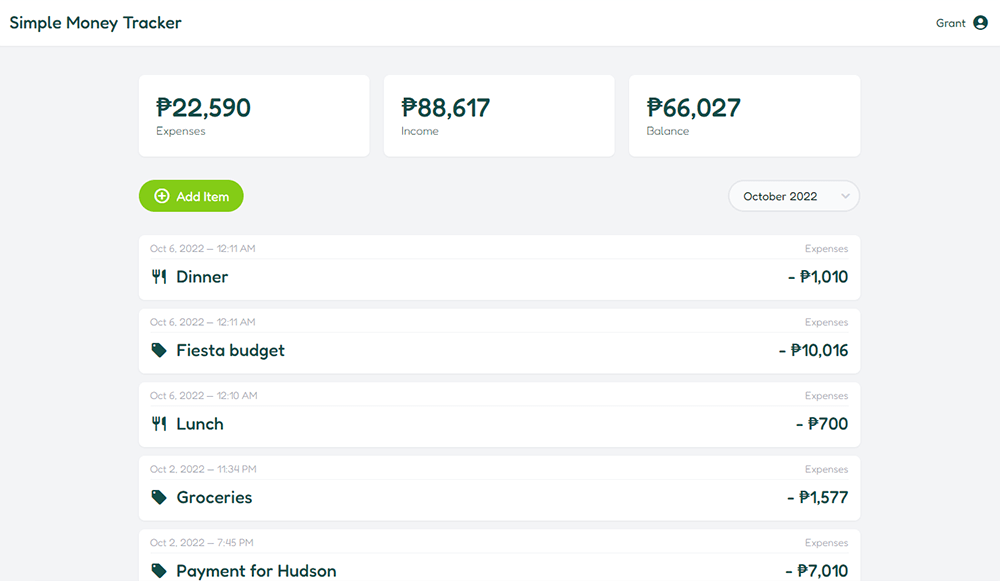The width and height of the screenshot is (1000, 581).
Task: Go to Simple Money Tracker home title
Action: [96, 23]
